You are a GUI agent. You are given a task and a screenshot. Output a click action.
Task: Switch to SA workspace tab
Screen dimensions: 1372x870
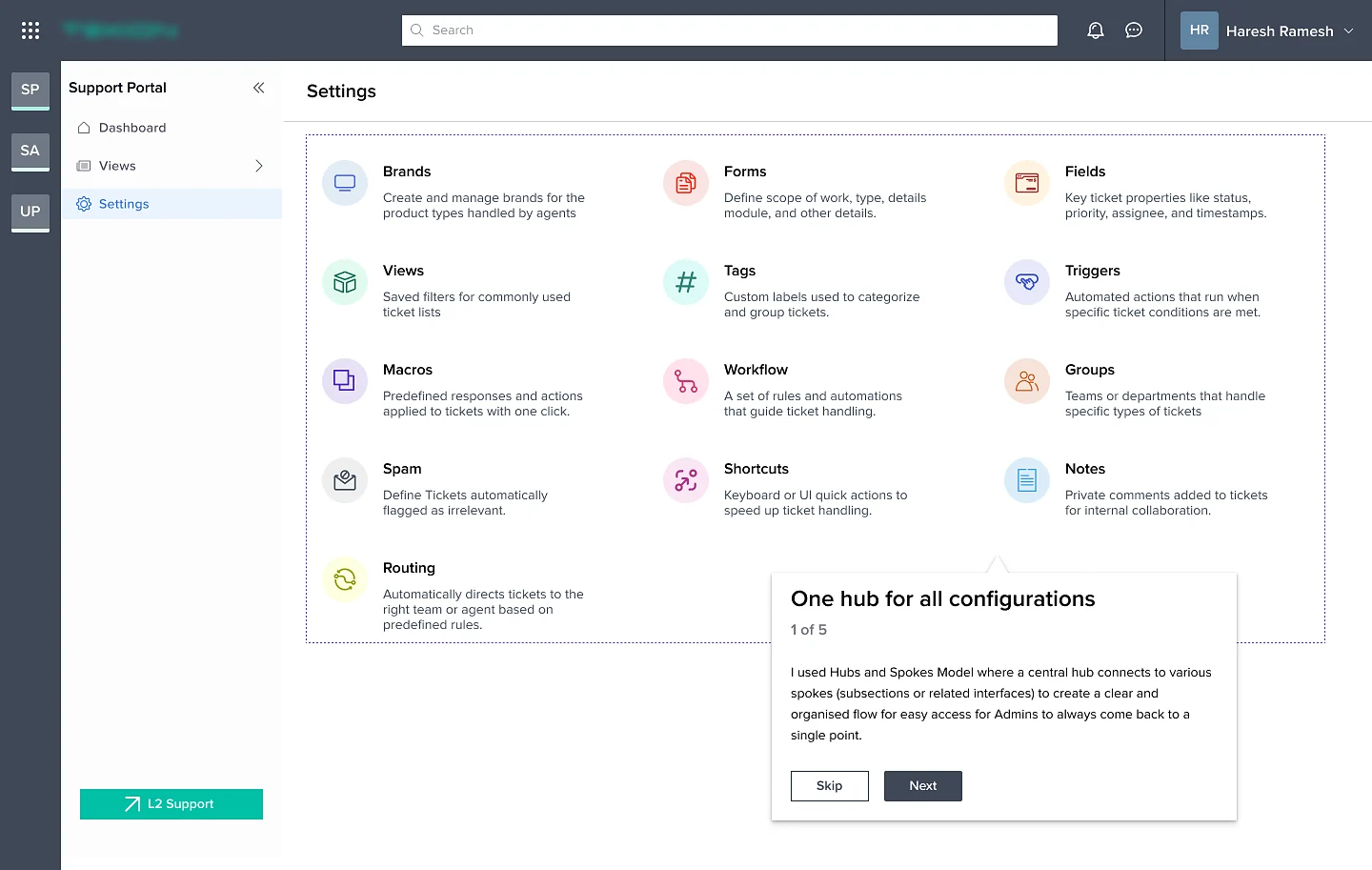pos(30,152)
